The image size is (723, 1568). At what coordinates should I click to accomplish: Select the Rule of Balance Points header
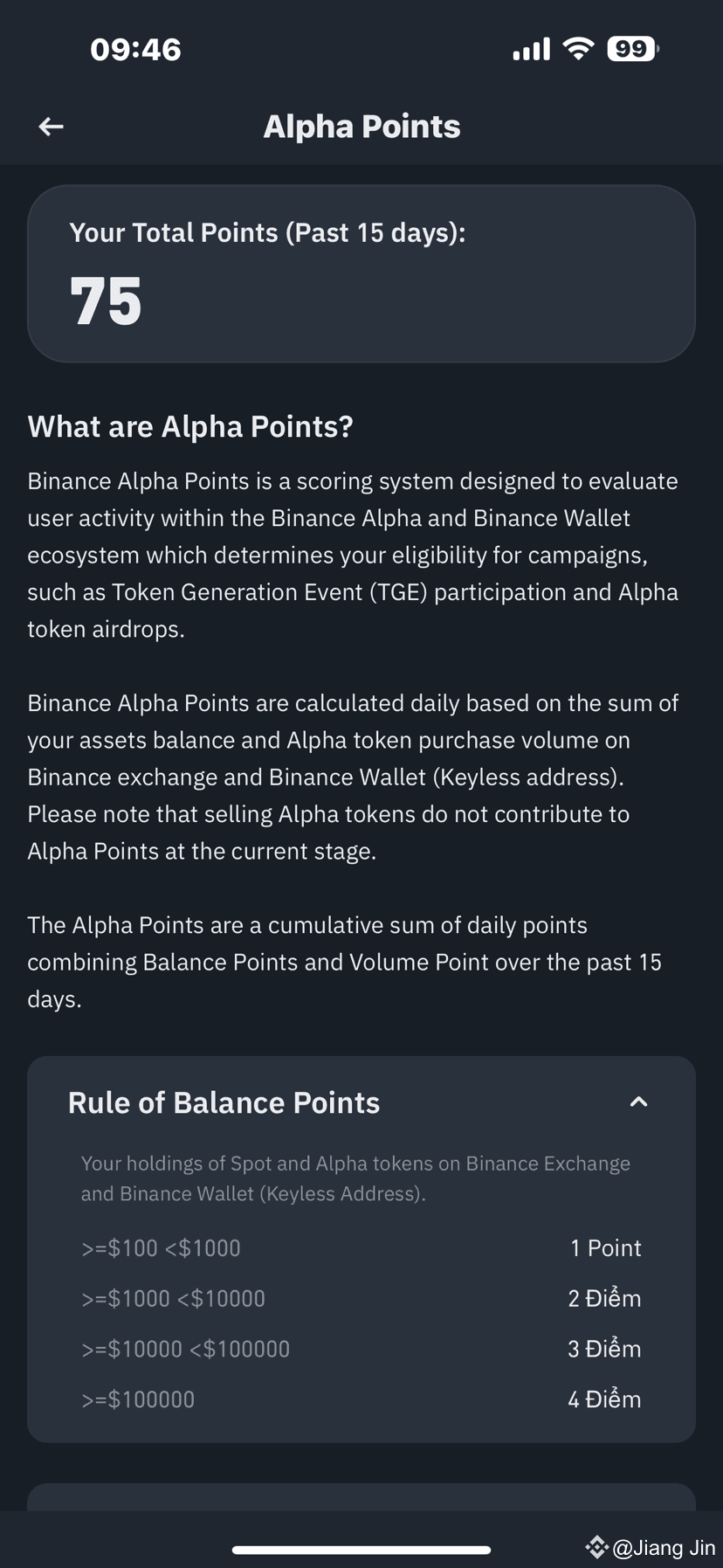[x=361, y=1102]
